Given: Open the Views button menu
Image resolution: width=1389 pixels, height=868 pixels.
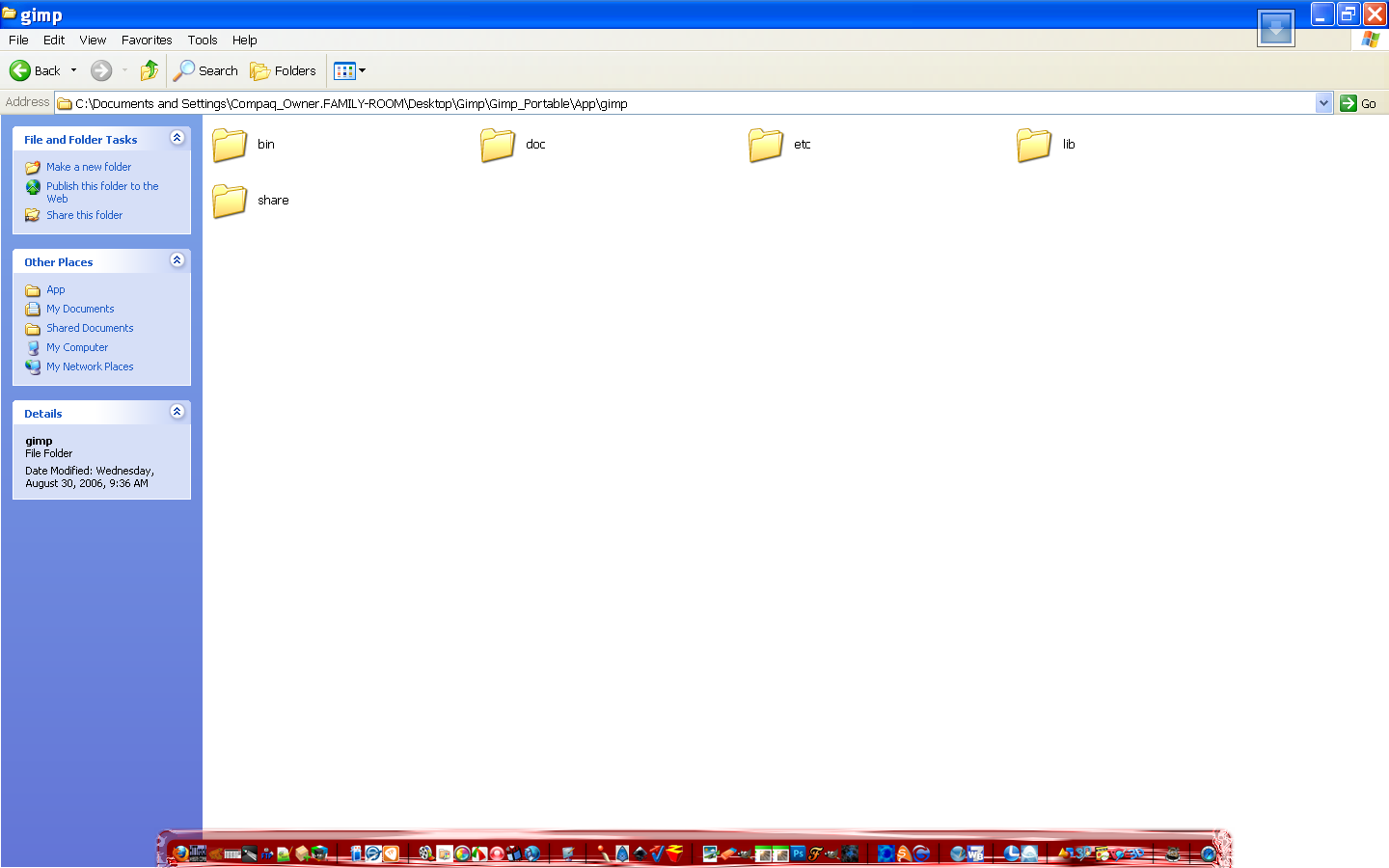Looking at the screenshot, I should click(349, 70).
